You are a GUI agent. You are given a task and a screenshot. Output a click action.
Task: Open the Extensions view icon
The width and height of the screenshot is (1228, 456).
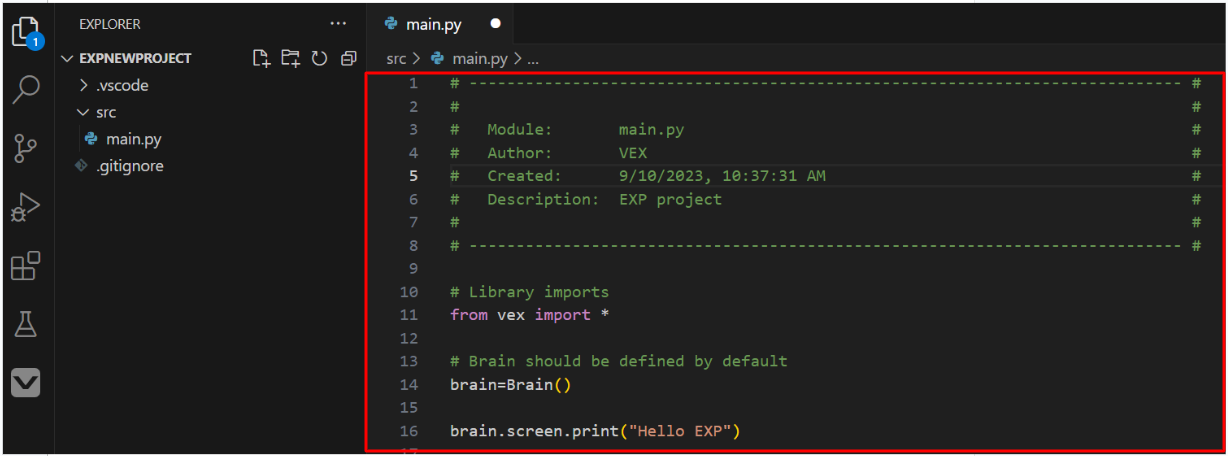click(x=26, y=266)
